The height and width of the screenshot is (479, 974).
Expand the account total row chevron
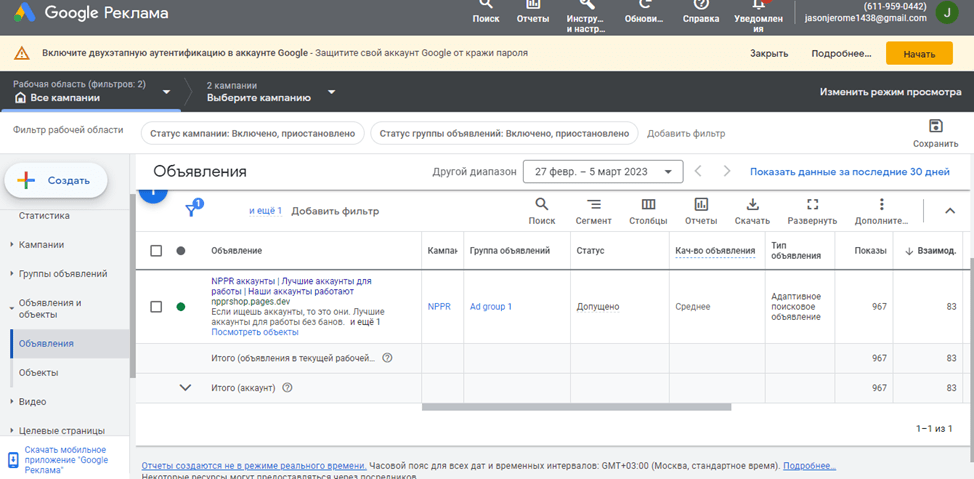[x=185, y=388]
